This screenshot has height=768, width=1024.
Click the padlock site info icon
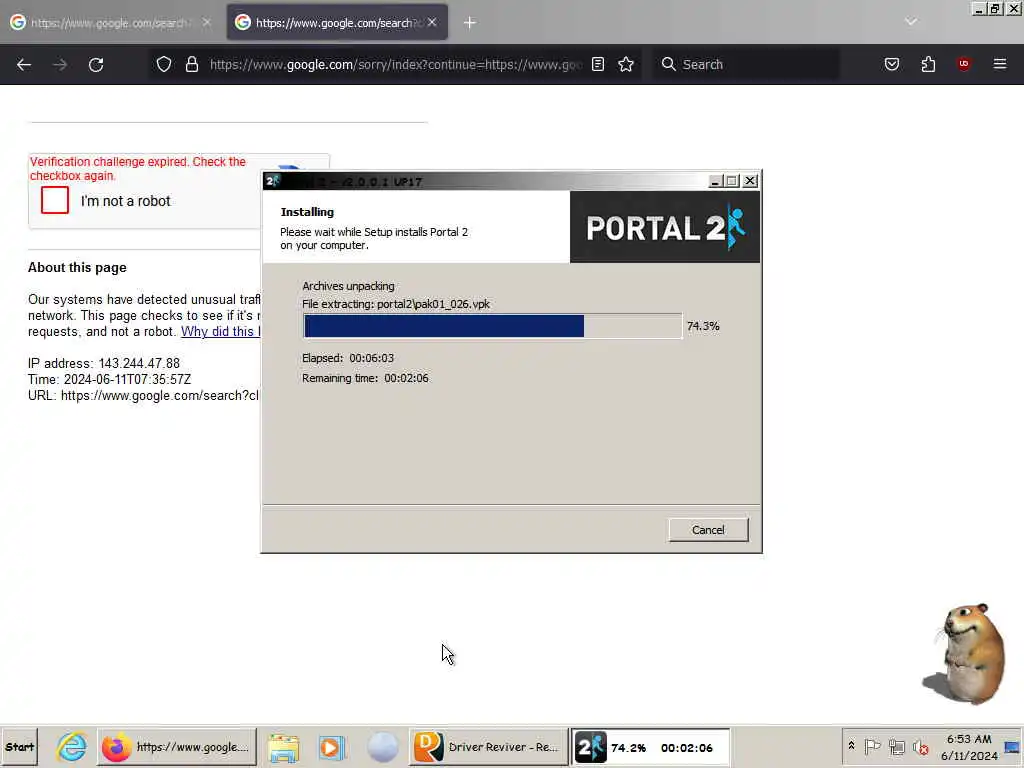191,64
